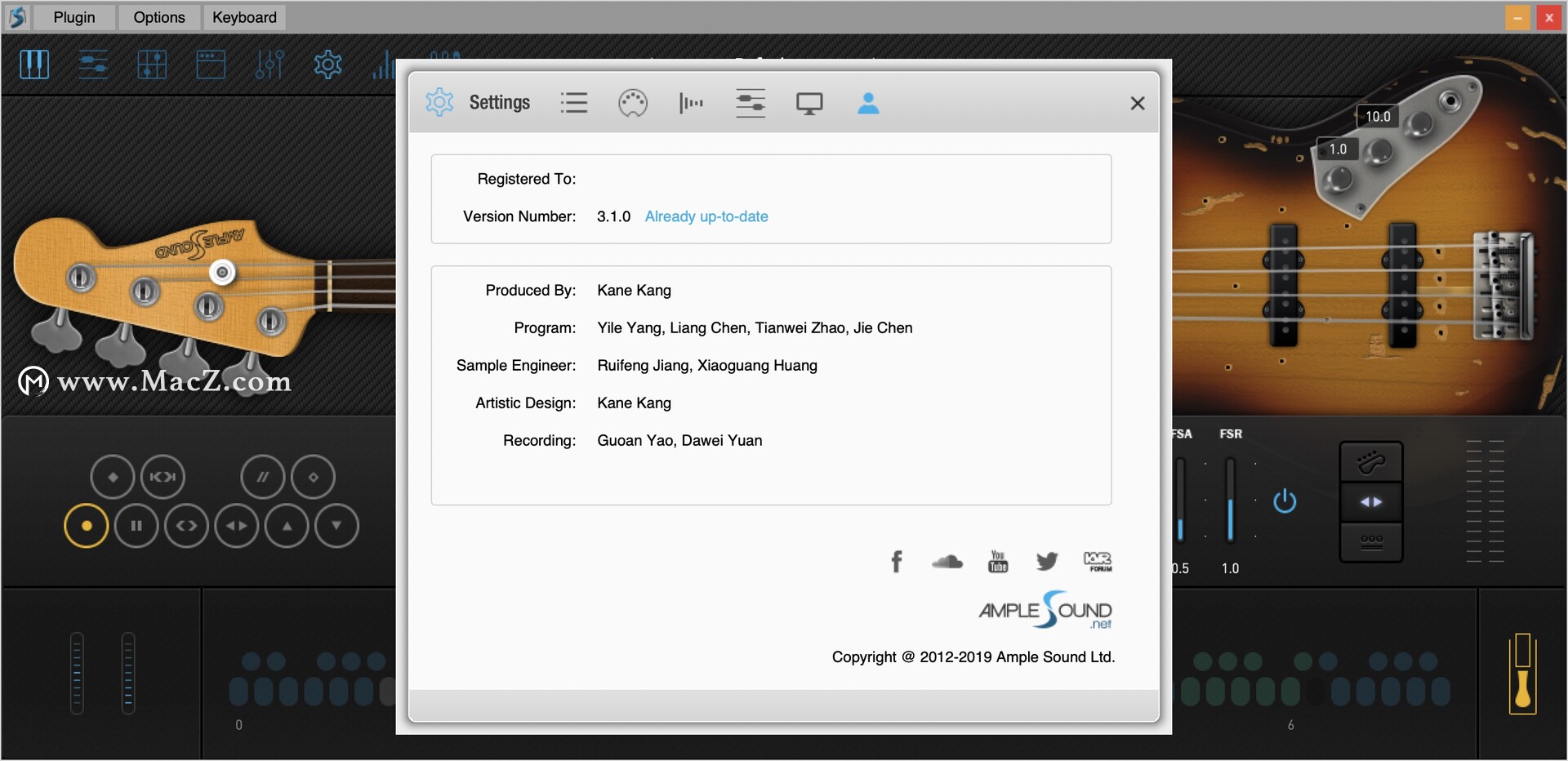Open Ample Sound Facebook page icon
The height and width of the screenshot is (761, 1568).
(x=897, y=561)
